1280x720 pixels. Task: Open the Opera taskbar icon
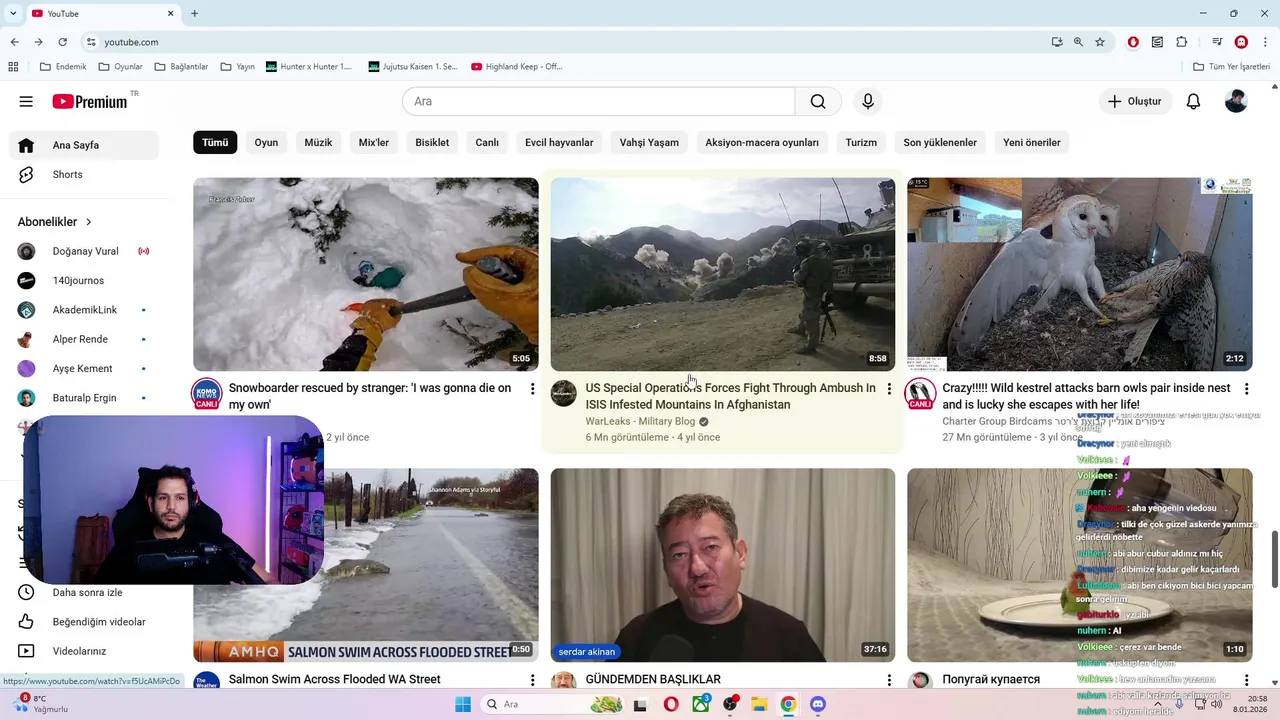point(671,704)
